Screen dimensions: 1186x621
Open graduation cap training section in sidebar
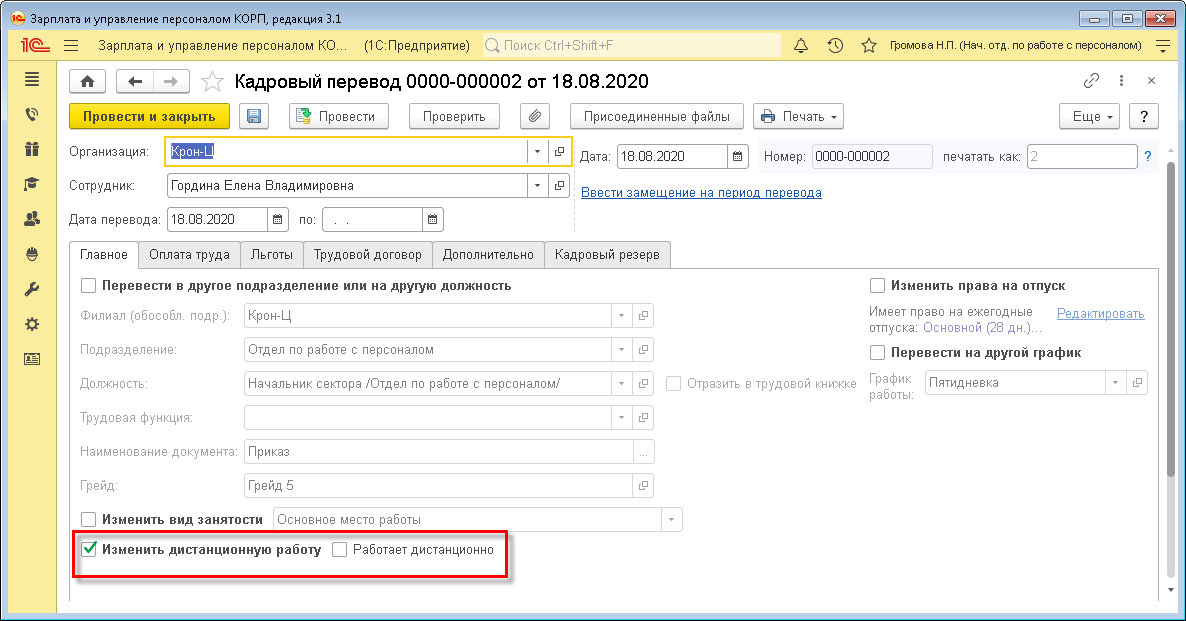(x=32, y=184)
